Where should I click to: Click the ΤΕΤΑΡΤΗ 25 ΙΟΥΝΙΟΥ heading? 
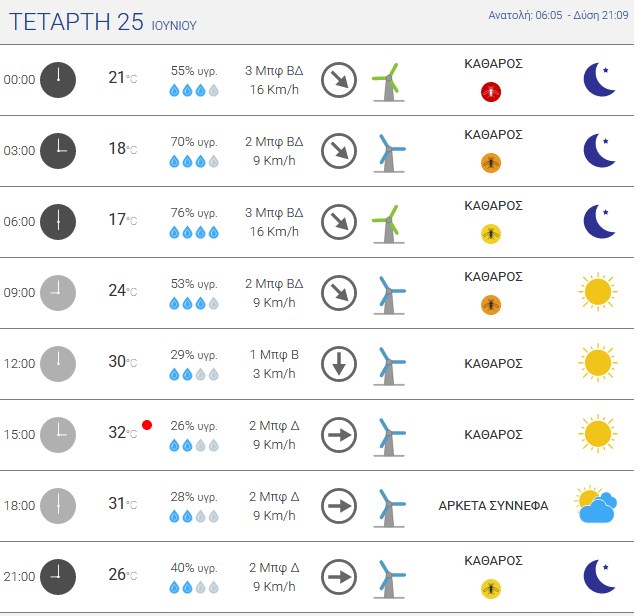tap(103, 22)
